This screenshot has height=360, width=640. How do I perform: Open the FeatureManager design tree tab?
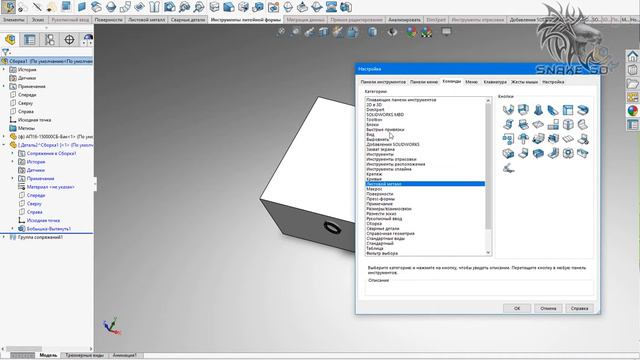point(10,40)
